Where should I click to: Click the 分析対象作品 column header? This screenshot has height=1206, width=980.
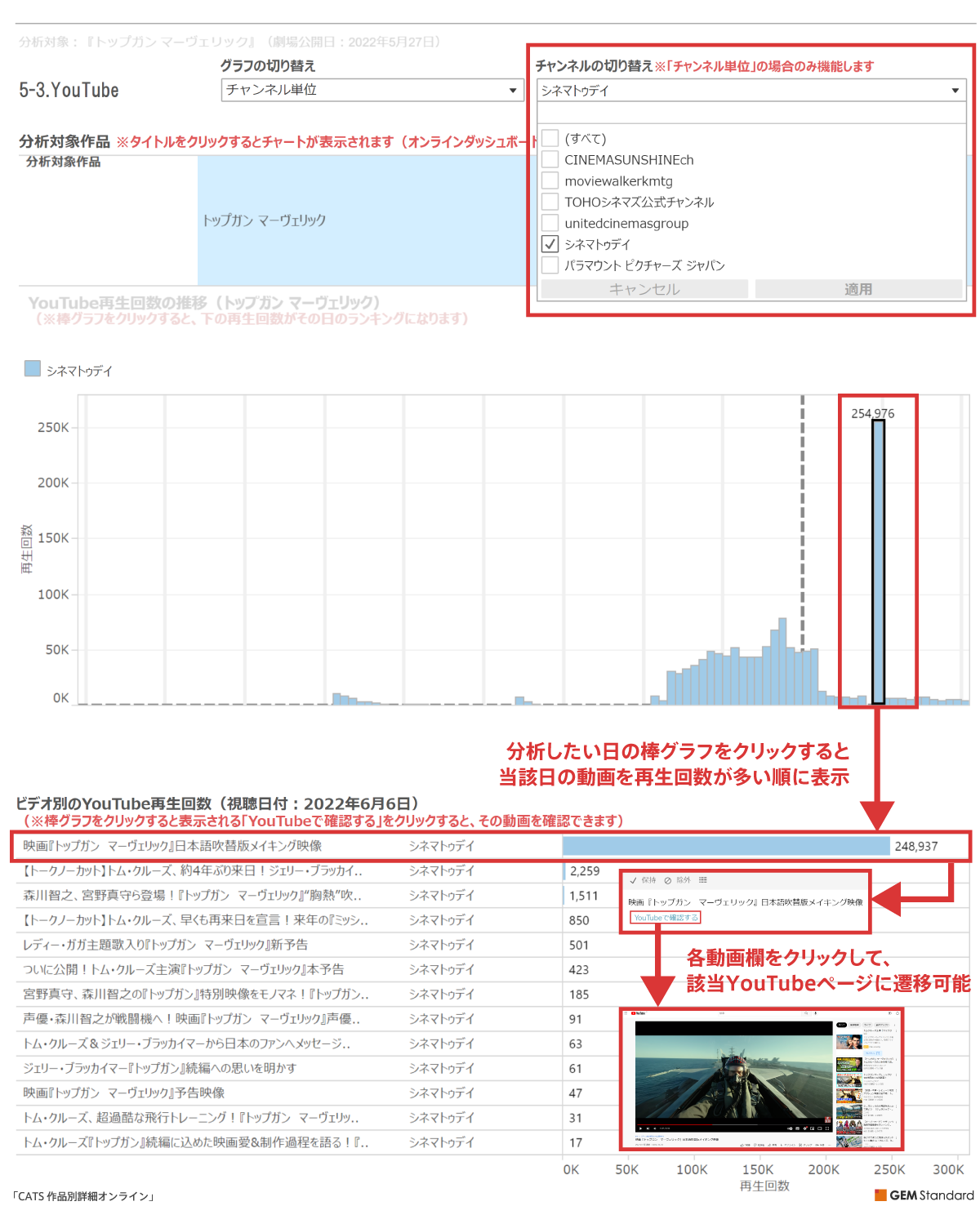tap(64, 162)
